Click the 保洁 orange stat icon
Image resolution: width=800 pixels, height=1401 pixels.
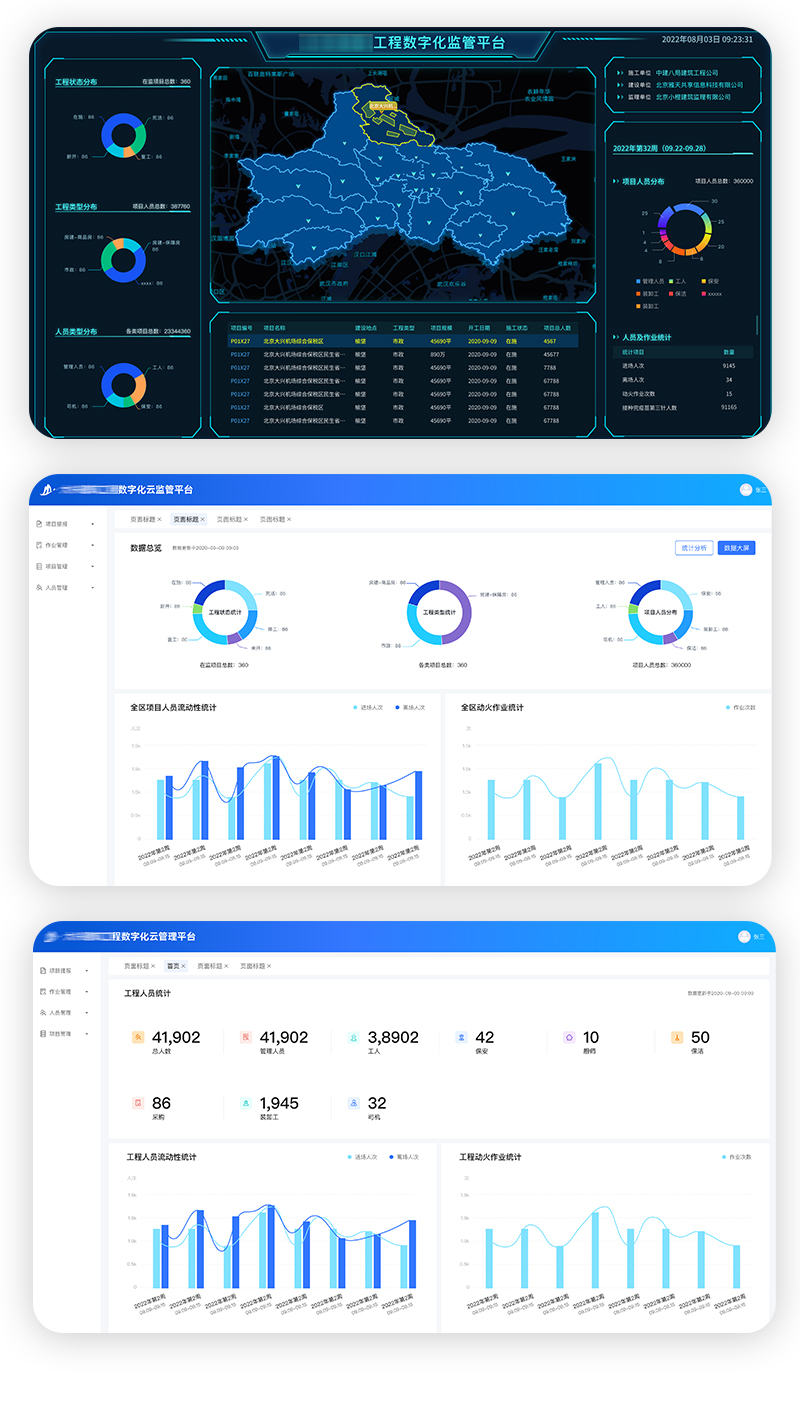click(x=677, y=1038)
